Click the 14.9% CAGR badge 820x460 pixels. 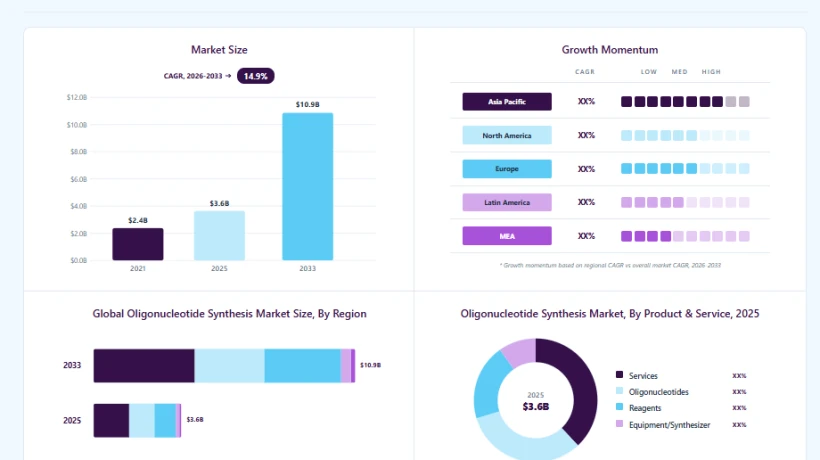[255, 76]
